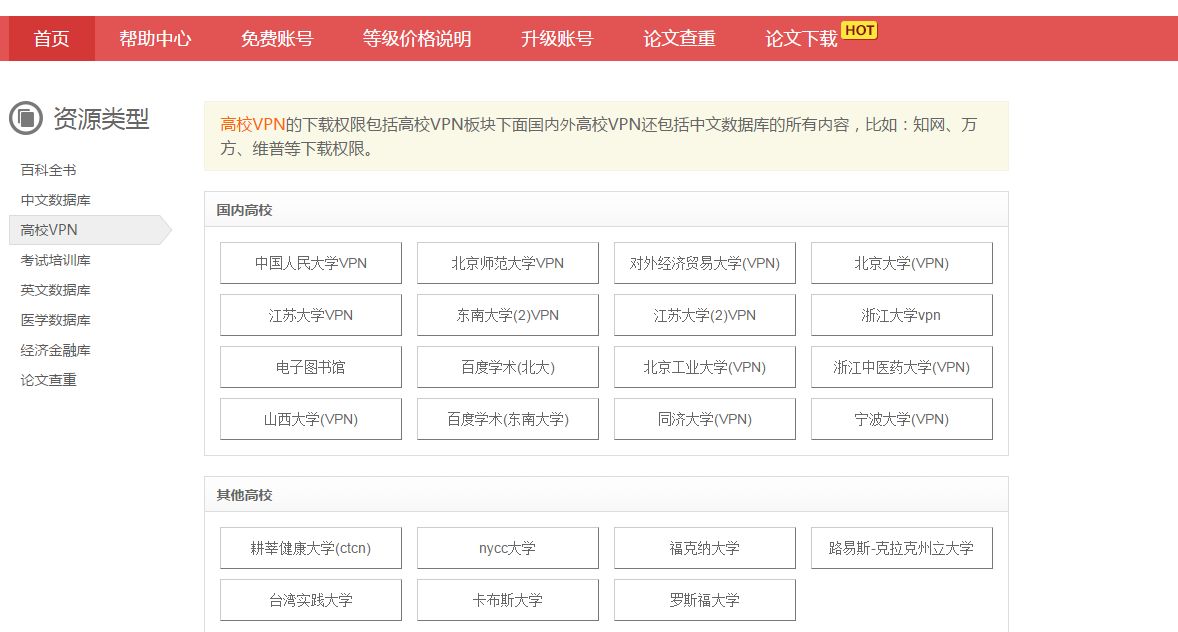This screenshot has width=1178, height=632.
Task: Click 论文查重 in the top navigation bar
Action: pyautogui.click(x=679, y=39)
